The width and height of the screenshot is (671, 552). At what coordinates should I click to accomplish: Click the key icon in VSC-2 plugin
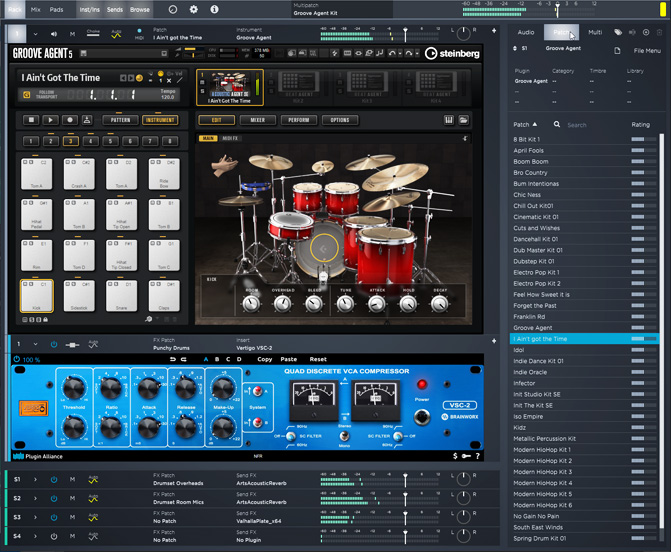point(466,456)
